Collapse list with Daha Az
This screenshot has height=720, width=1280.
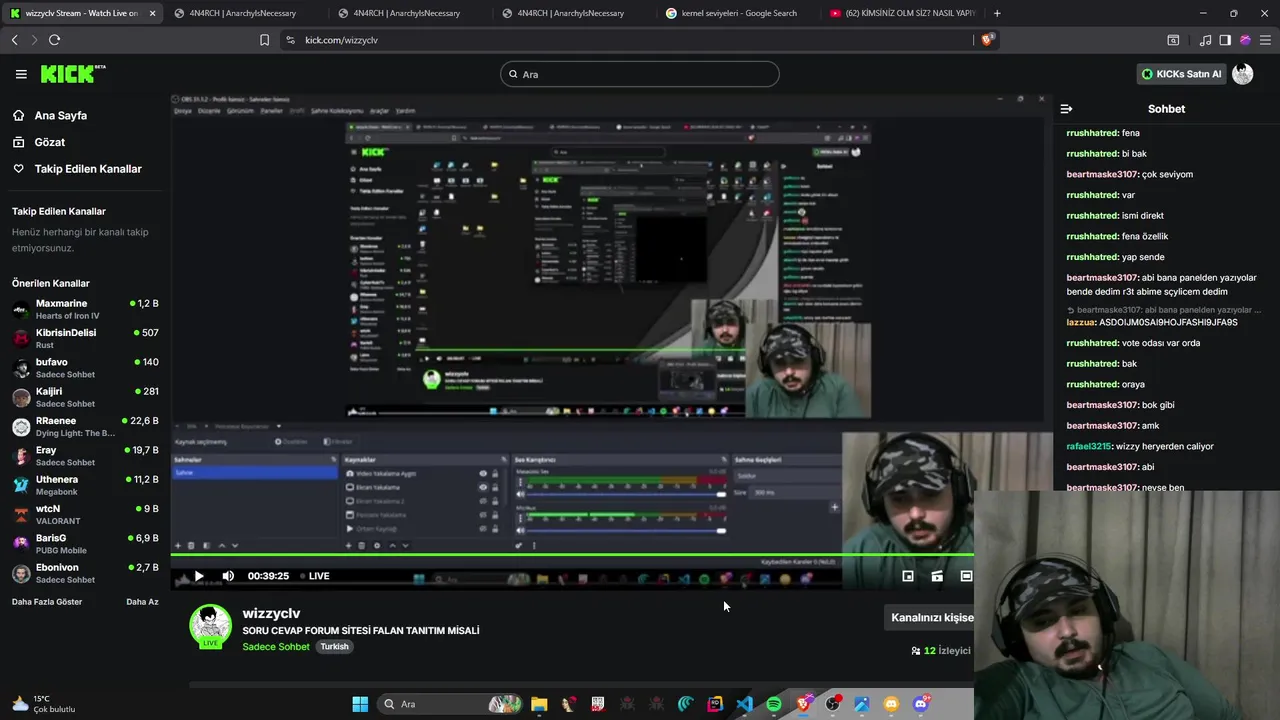[x=142, y=602]
